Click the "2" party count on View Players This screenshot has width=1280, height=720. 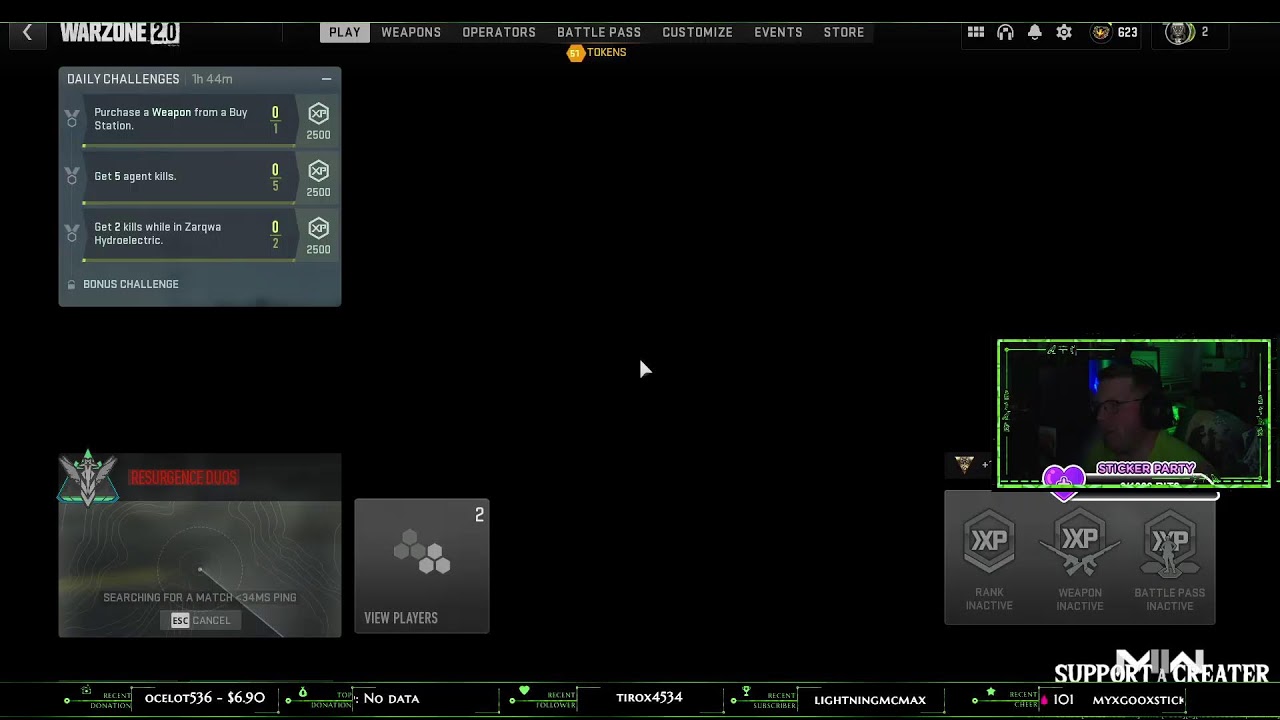click(x=479, y=515)
